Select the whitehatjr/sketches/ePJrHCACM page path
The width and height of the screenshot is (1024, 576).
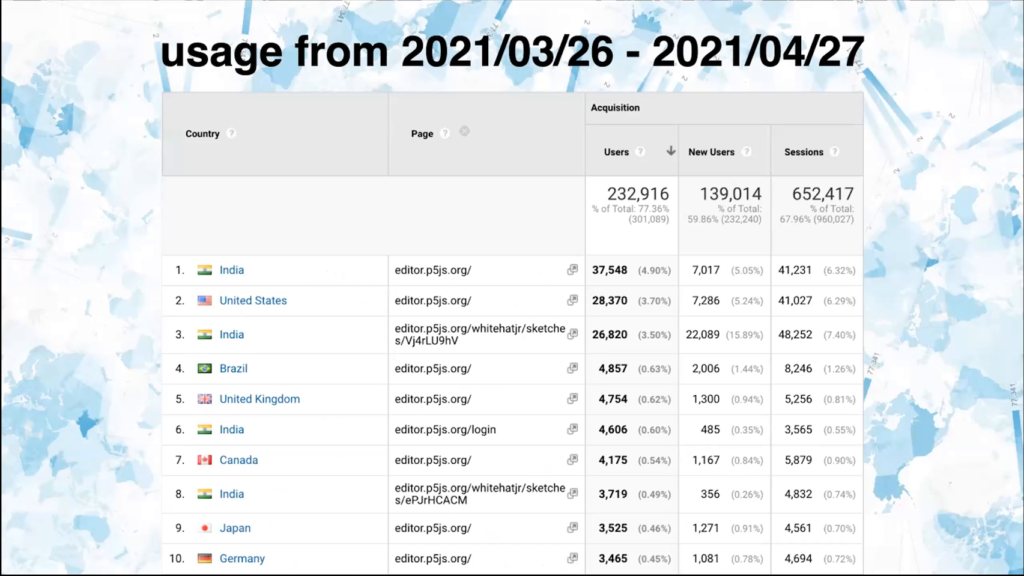480,494
